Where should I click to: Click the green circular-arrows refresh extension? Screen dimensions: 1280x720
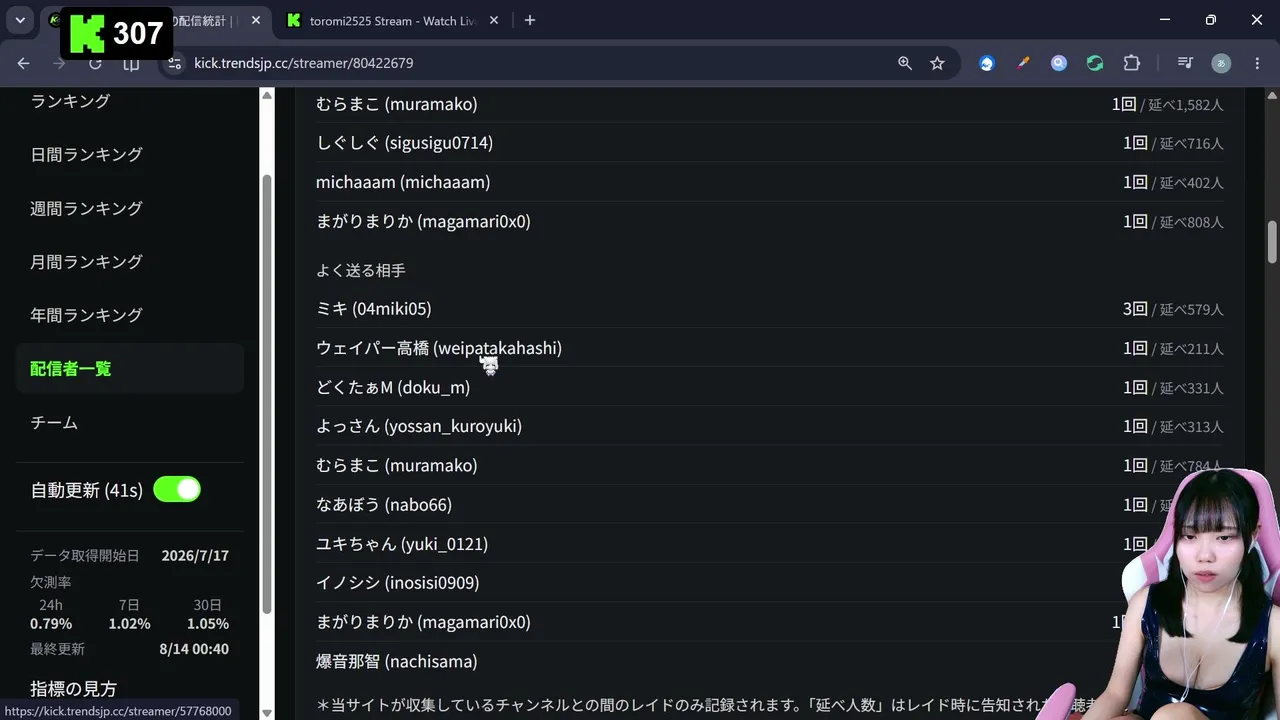pyautogui.click(x=1095, y=63)
